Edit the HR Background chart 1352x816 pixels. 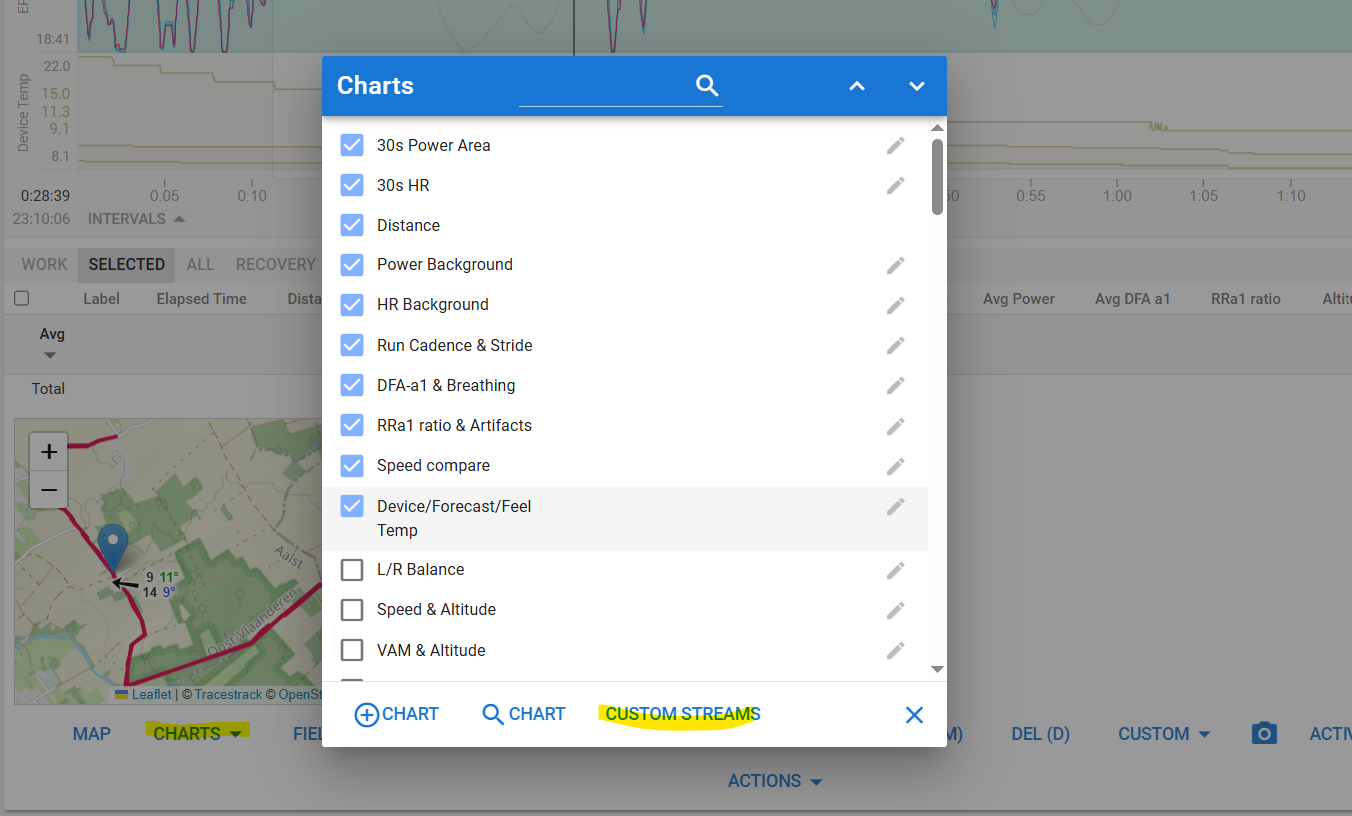[x=896, y=305]
